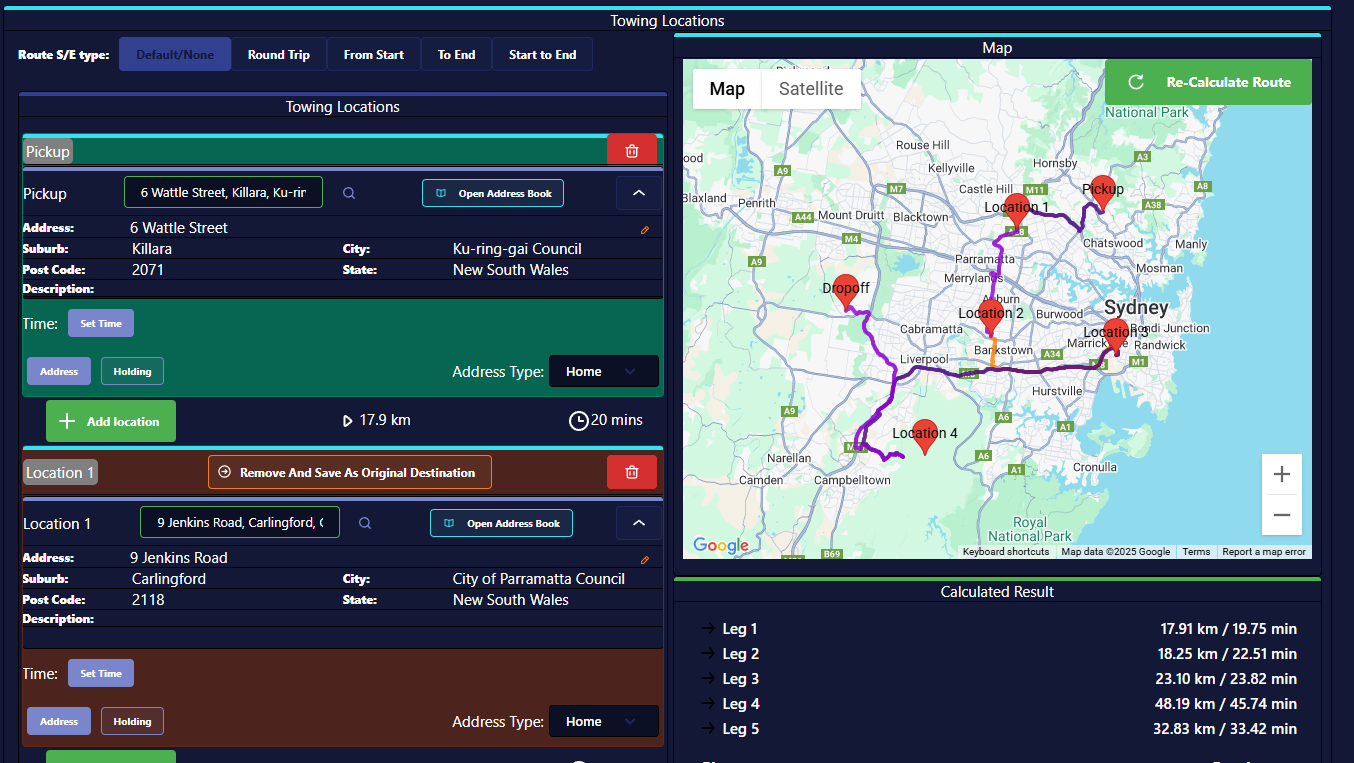Click the Pickup address input field
1354x763 pixels.
coord(222,192)
